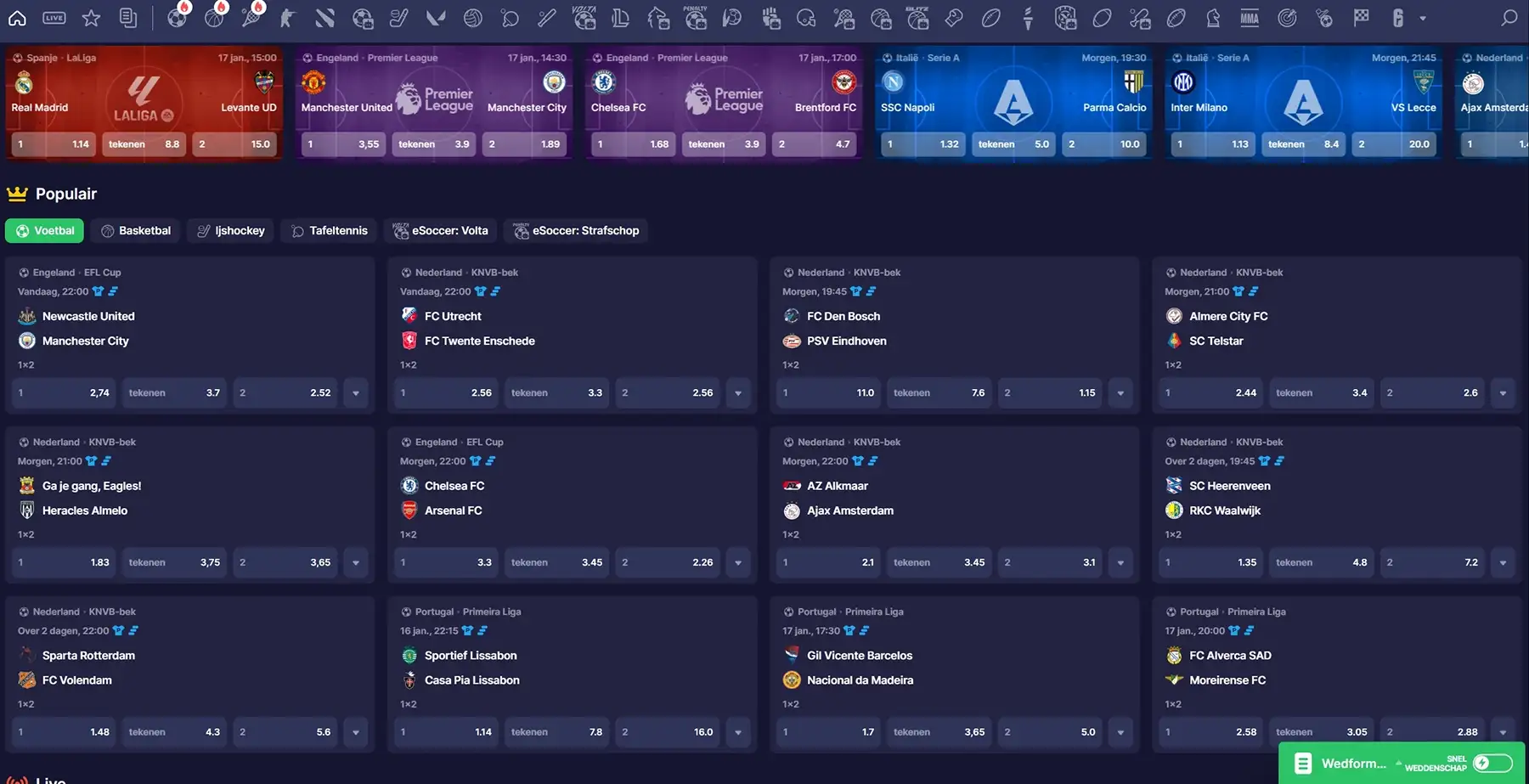Open the checkered racing flag sport
The image size is (1529, 784).
pyautogui.click(x=1361, y=18)
